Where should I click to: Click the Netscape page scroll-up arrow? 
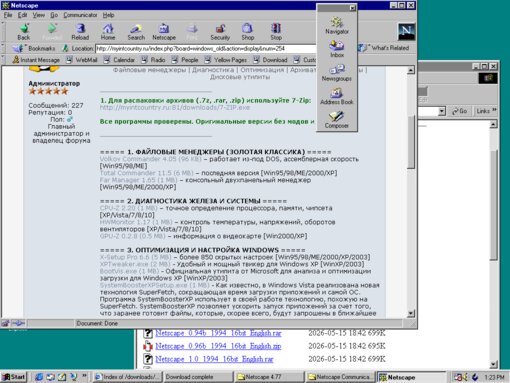click(x=411, y=70)
